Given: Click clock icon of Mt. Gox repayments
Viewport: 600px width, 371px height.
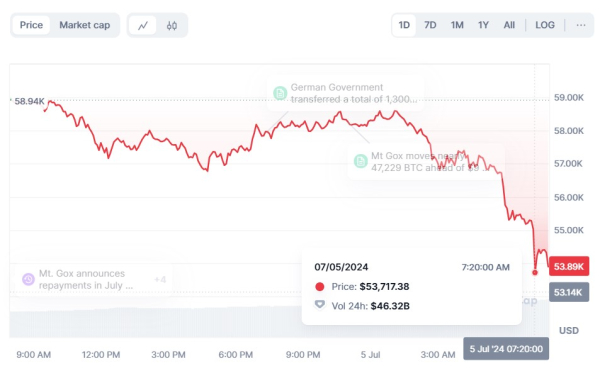Looking at the screenshot, I should point(28,279).
